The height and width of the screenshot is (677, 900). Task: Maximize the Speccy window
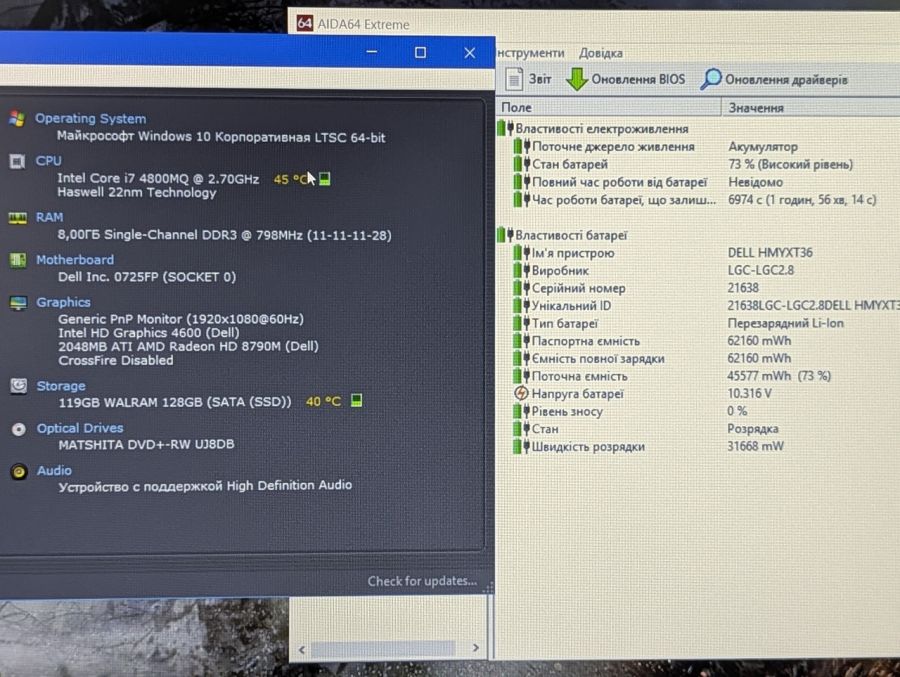(420, 53)
